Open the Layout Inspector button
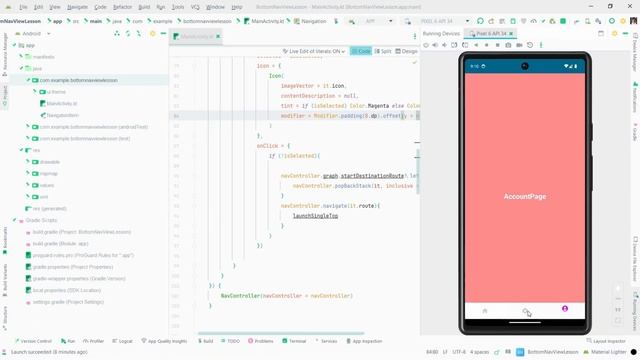 click(606, 341)
